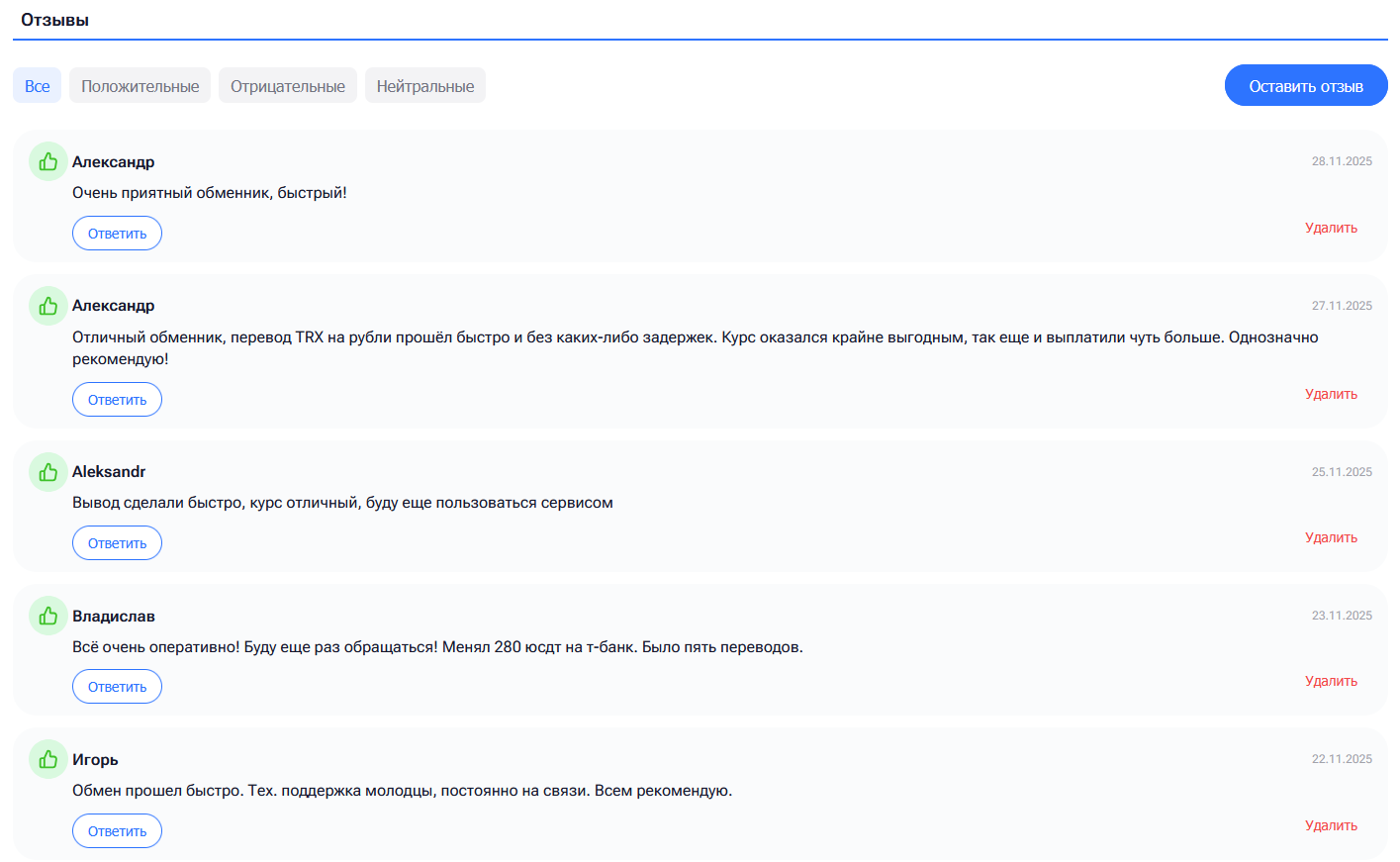Screen dimensions: 1400x862
Task: Show all reviews with Все filter
Action: (38, 86)
